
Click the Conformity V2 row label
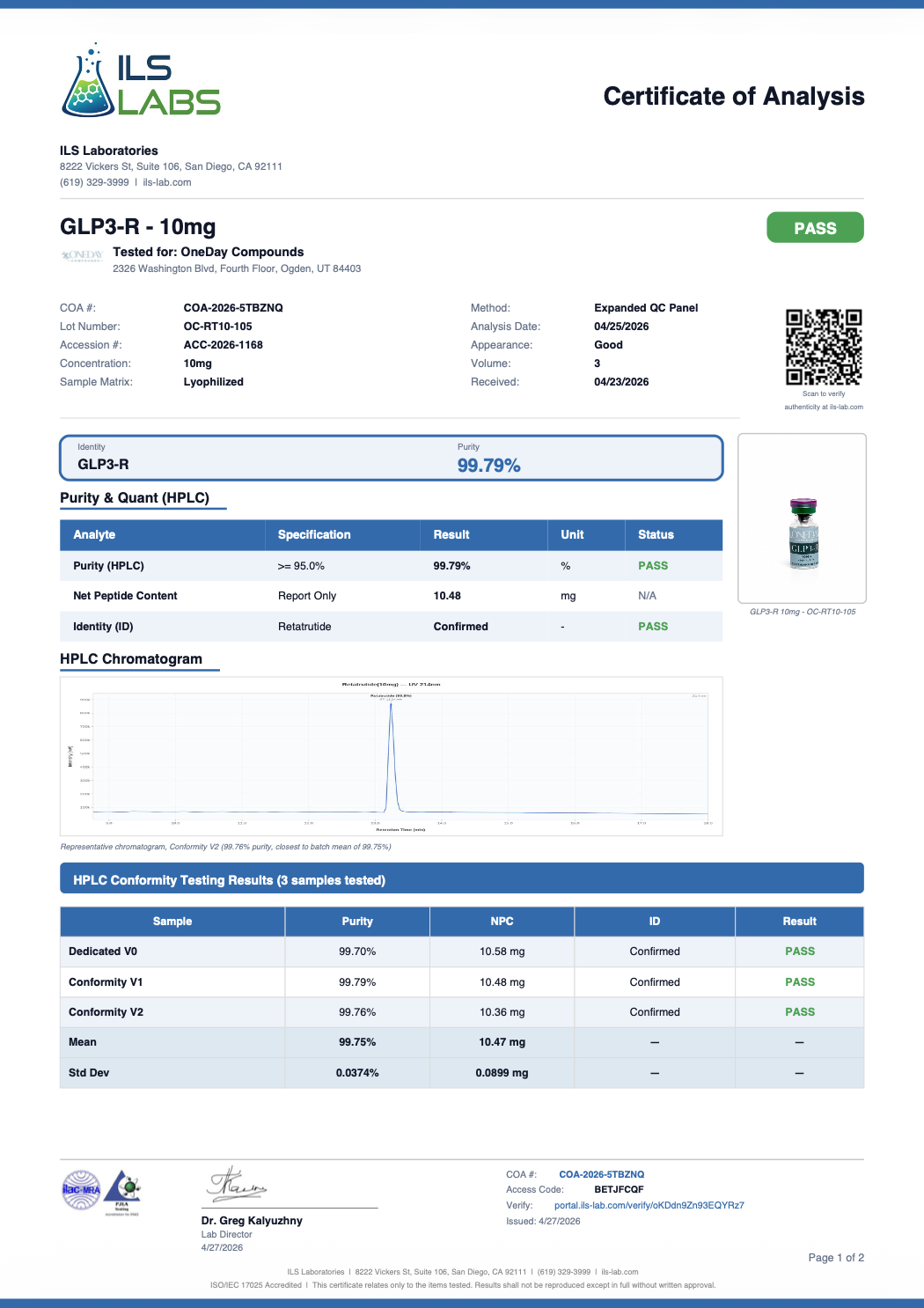[106, 1012]
